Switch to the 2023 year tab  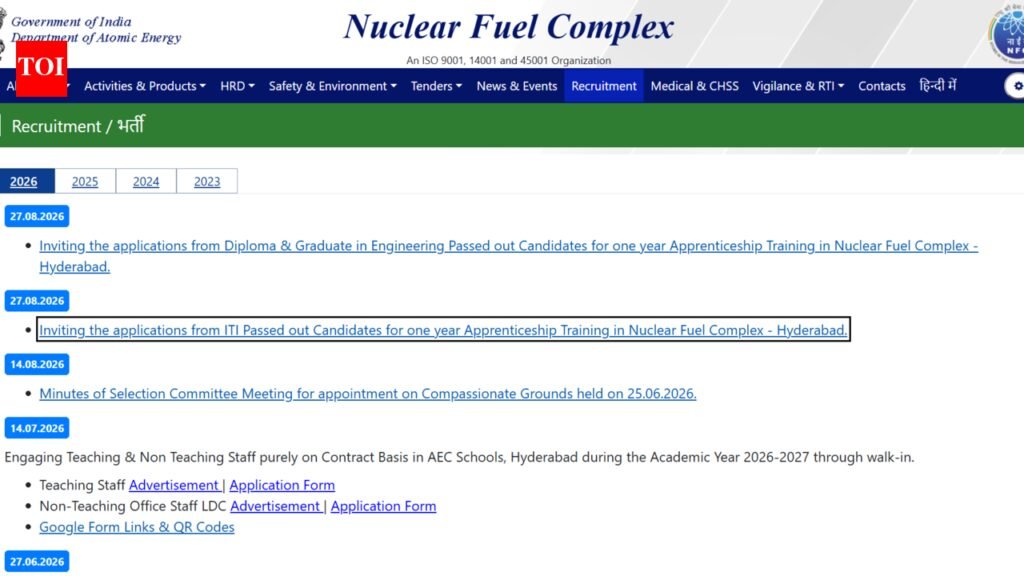[x=207, y=182]
